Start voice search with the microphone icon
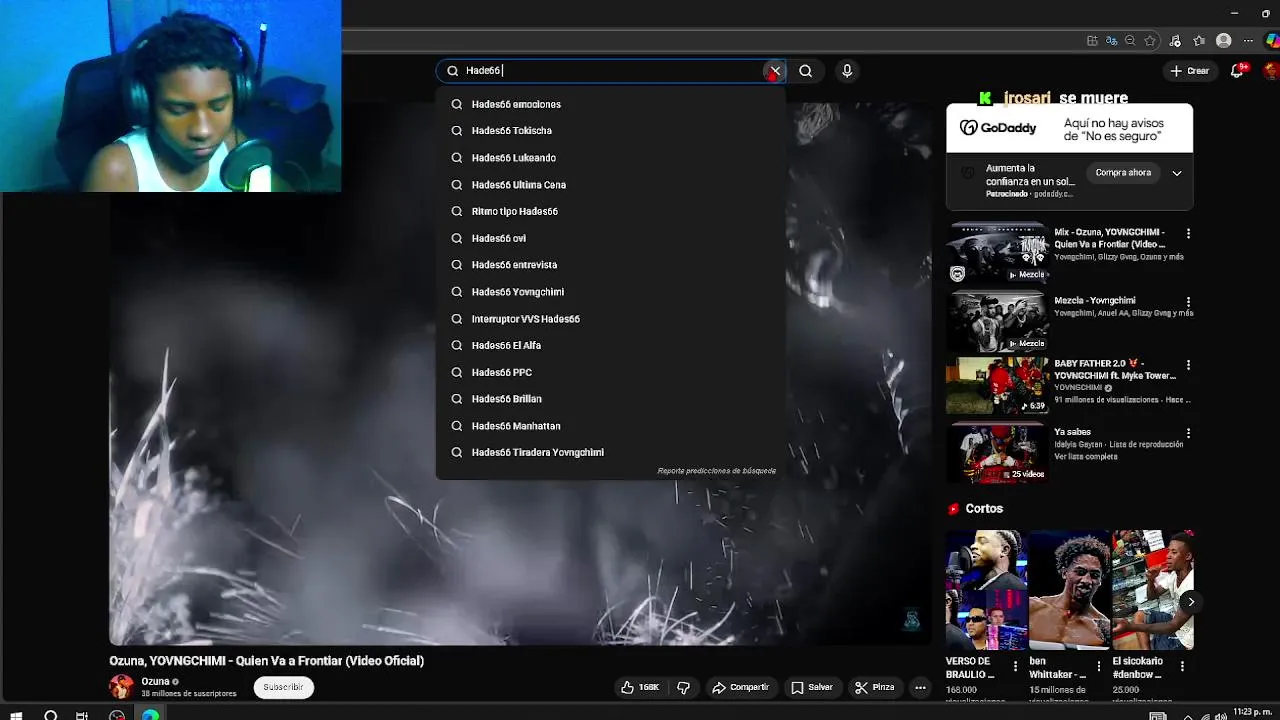The width and height of the screenshot is (1280, 720). click(x=847, y=71)
